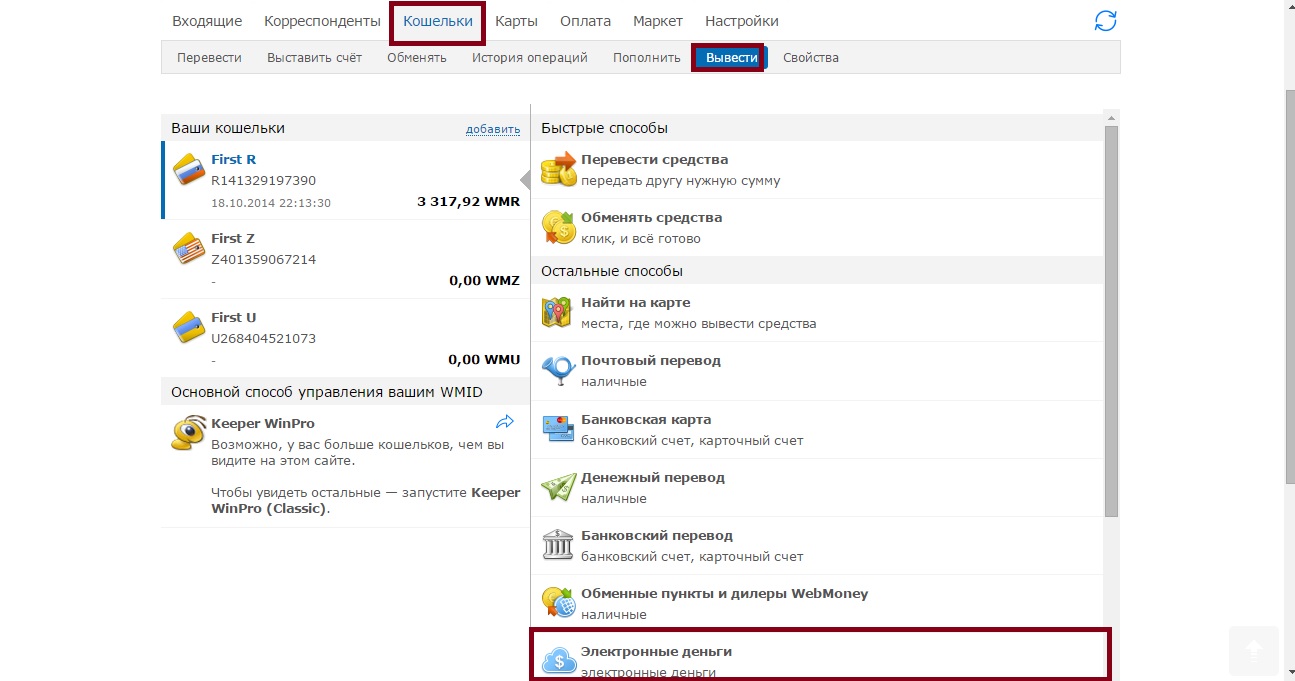Image resolution: width=1295 pixels, height=681 pixels.
Task: Click the map icon for Найти на карте
Action: coord(556,312)
